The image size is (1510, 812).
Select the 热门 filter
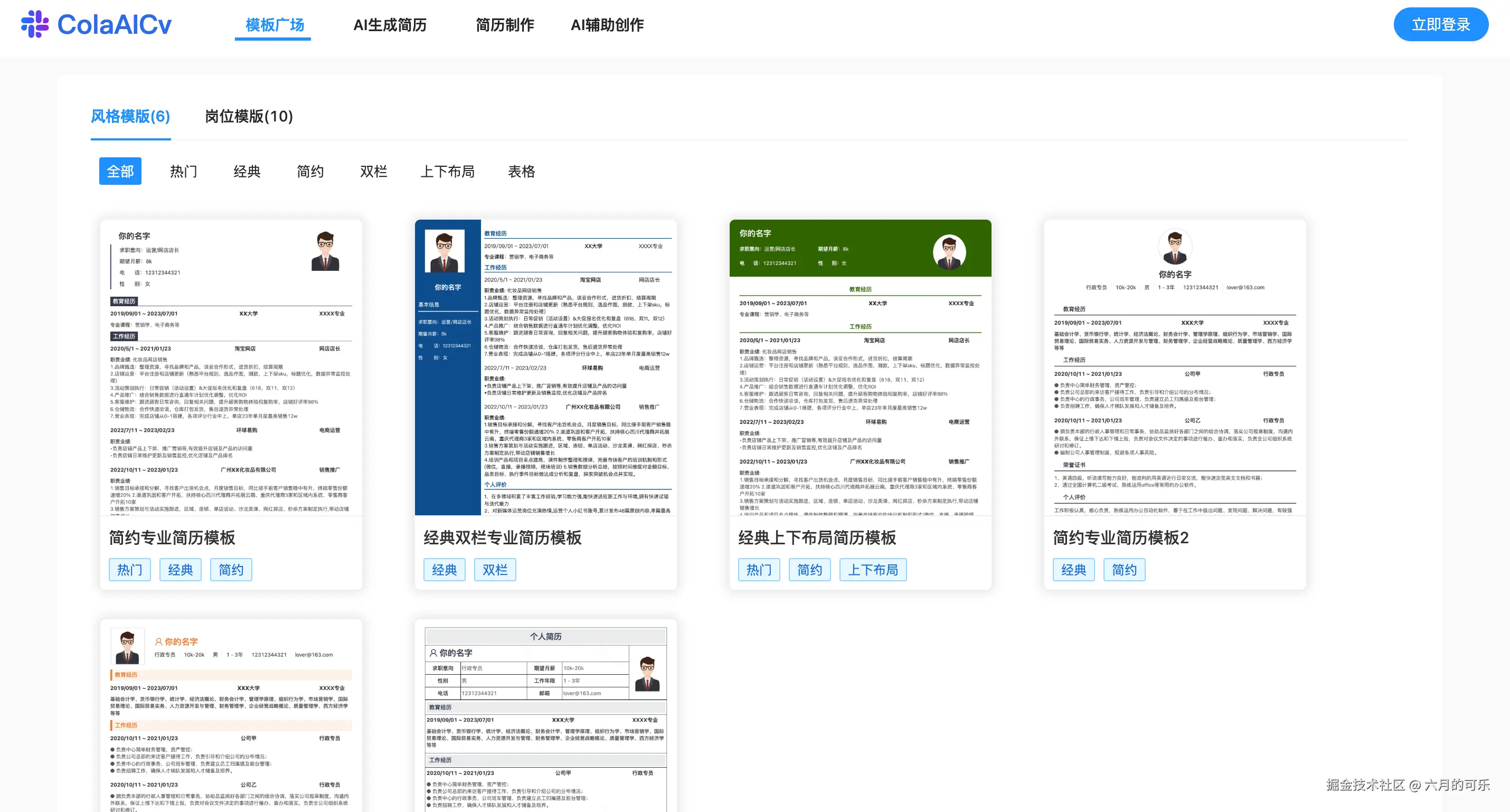[184, 171]
